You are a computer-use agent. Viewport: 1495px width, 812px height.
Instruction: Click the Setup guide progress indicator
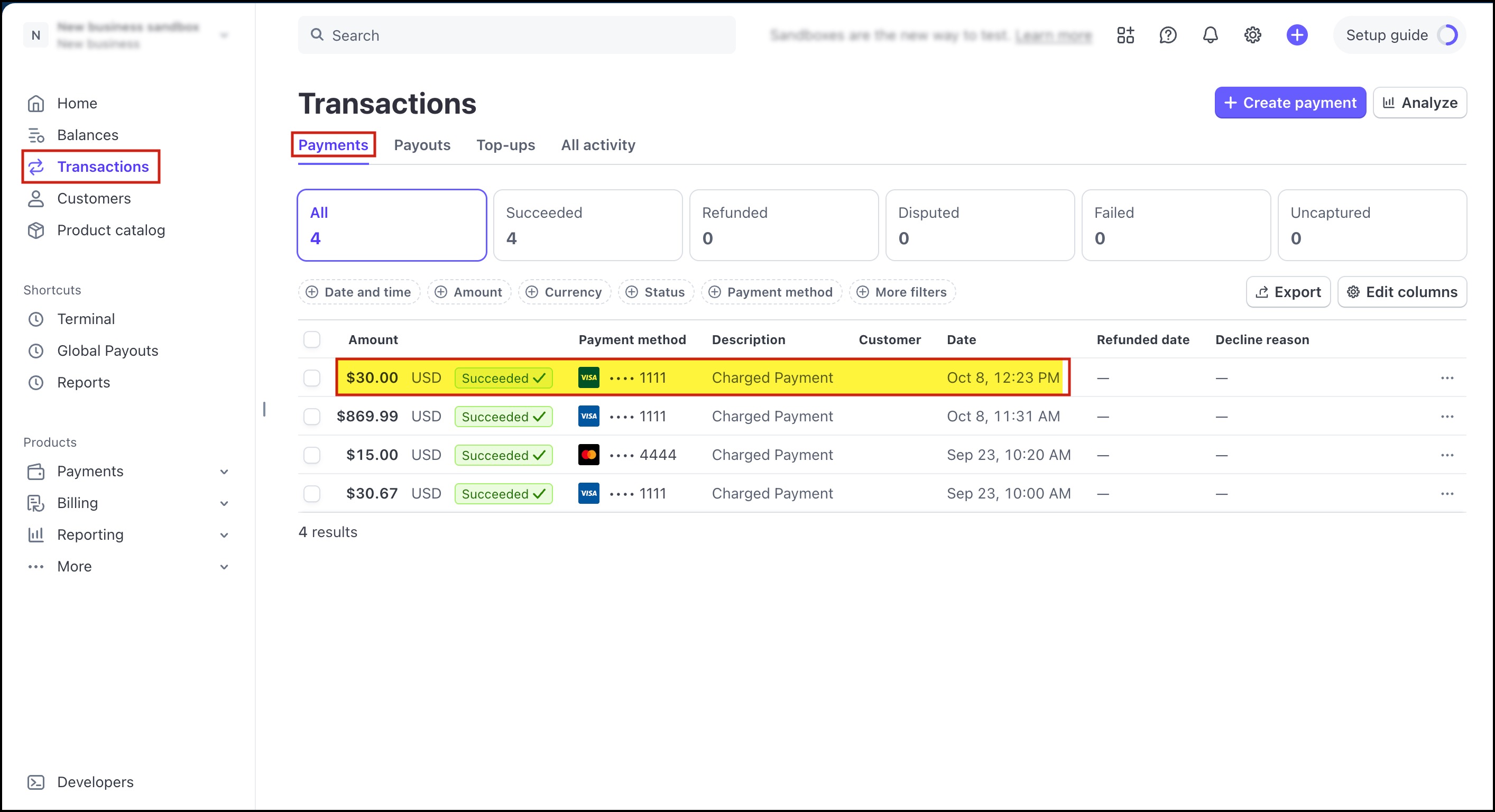tap(1447, 35)
